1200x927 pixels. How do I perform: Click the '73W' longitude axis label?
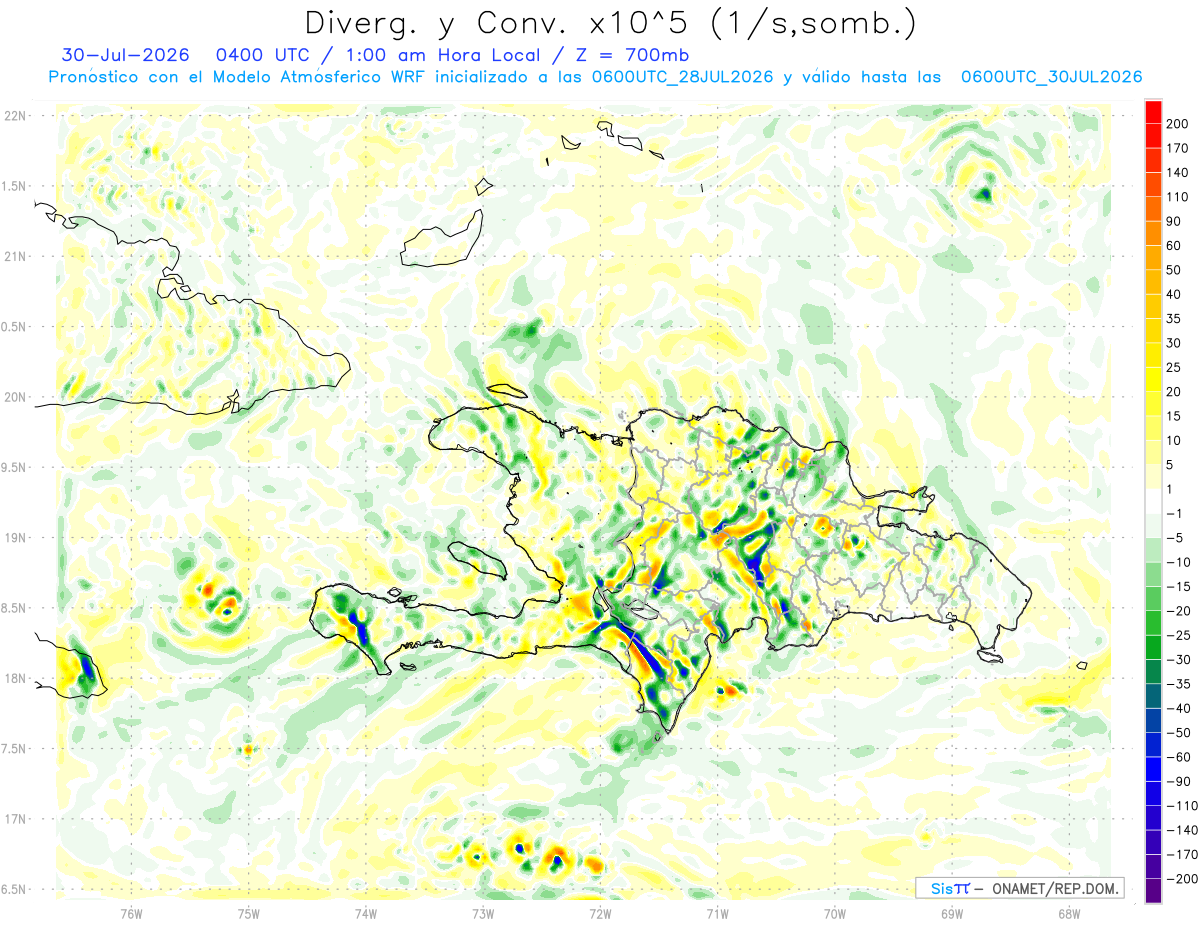point(483,914)
